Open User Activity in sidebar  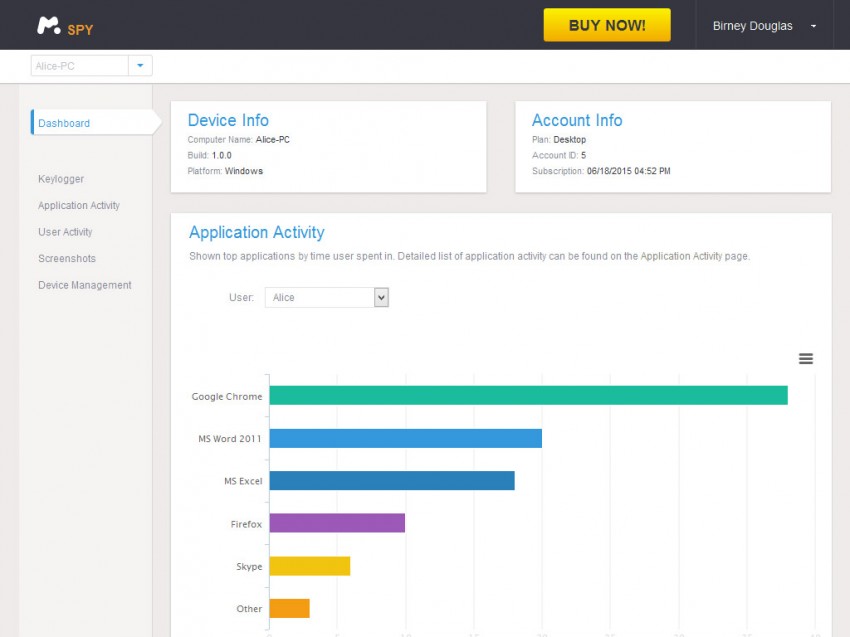(65, 232)
